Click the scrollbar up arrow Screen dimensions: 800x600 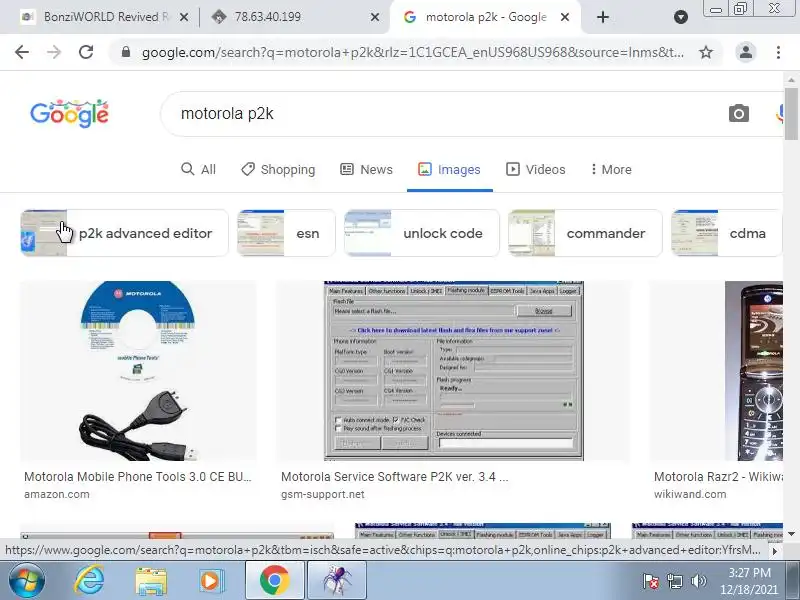(791, 80)
